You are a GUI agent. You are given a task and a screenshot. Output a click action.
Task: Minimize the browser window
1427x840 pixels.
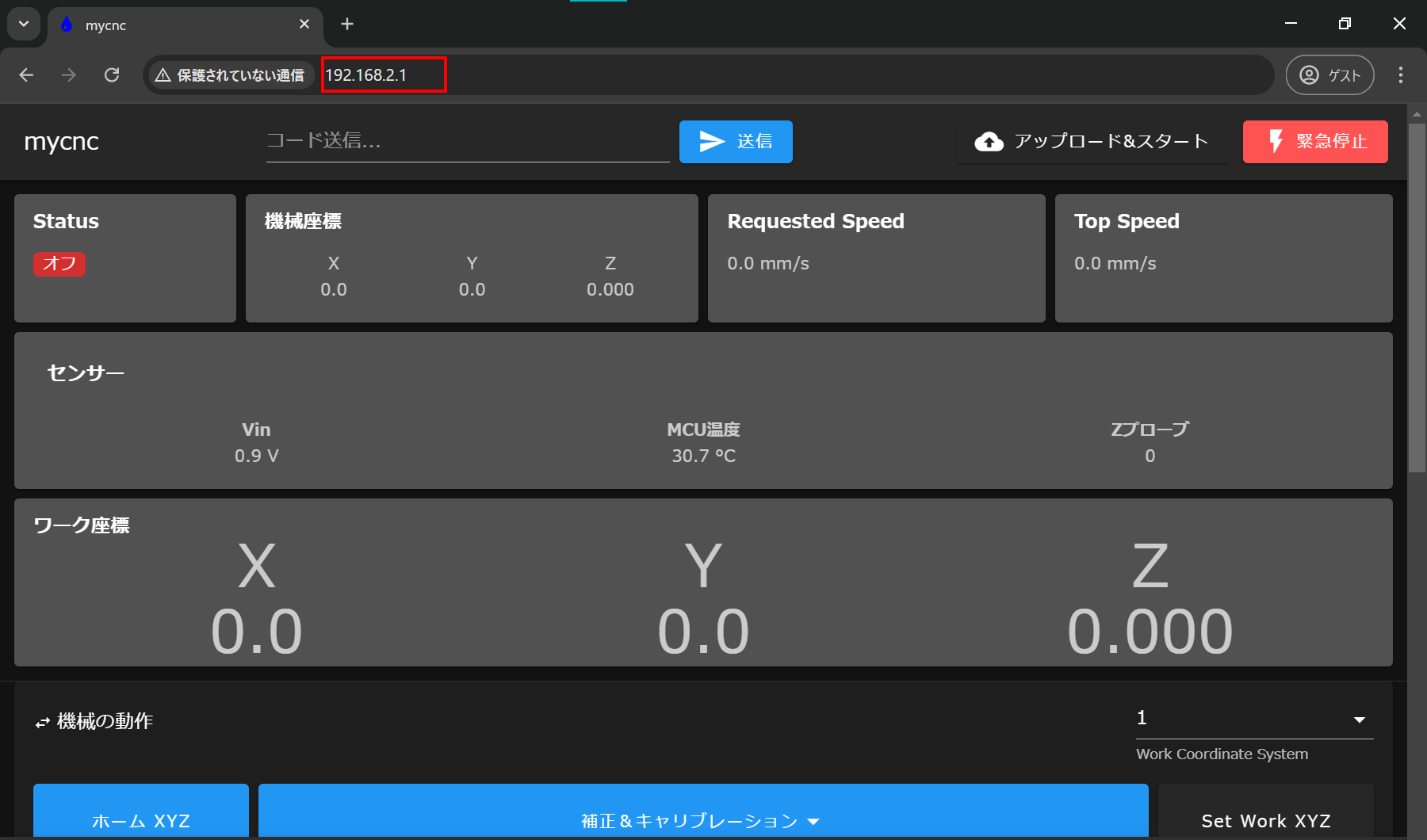pos(1291,24)
